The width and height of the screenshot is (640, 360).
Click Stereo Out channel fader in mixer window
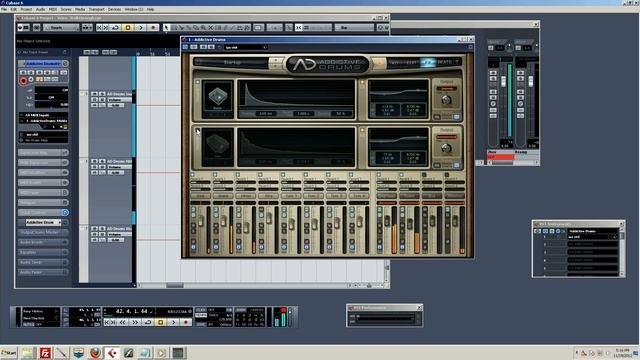[x=503, y=81]
